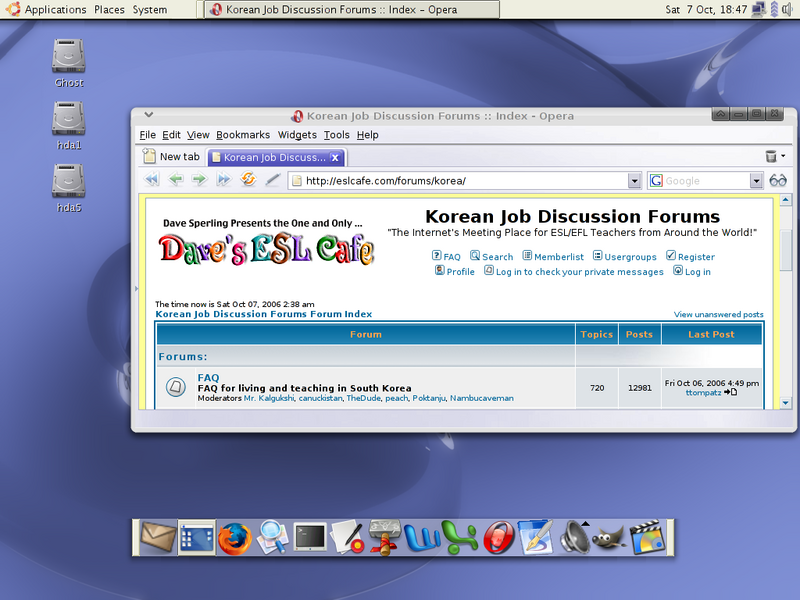Go forward using the green forward arrow
Viewport: 800px width, 600px height.
(199, 180)
